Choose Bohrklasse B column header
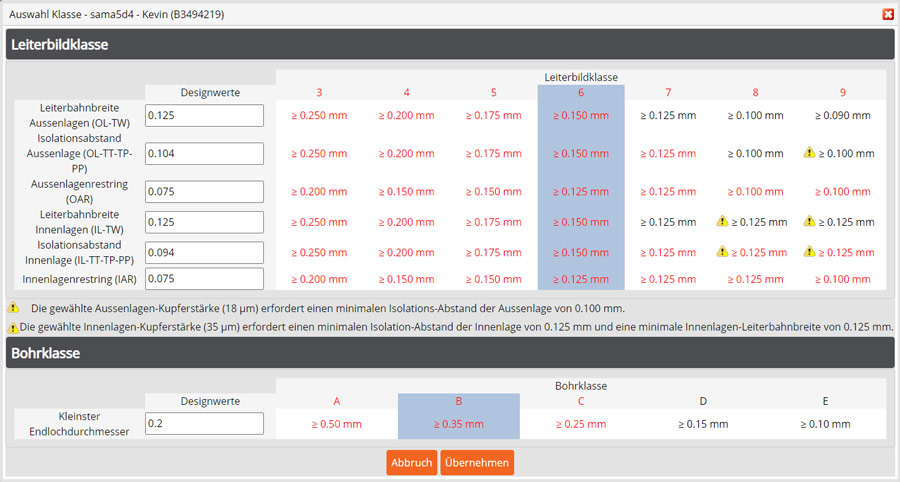The height and width of the screenshot is (482, 900). (458, 401)
